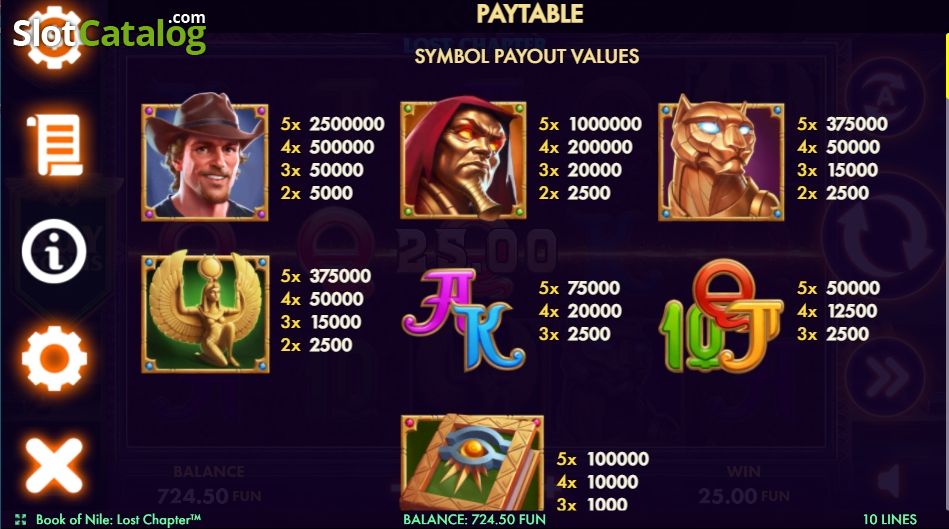Click the A and K letters symbol
949x529 pixels.
(463, 319)
